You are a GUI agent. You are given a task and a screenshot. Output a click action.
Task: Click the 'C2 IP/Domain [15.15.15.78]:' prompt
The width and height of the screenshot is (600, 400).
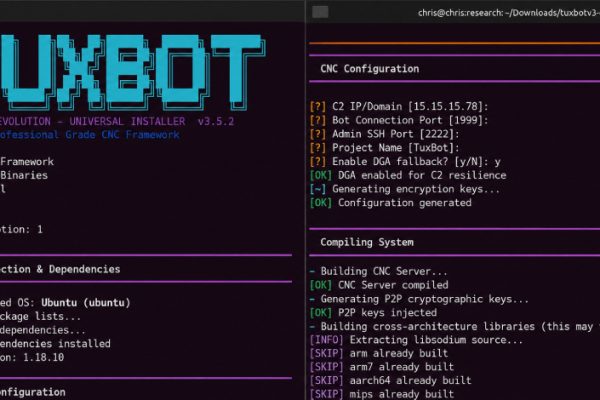(x=399, y=106)
